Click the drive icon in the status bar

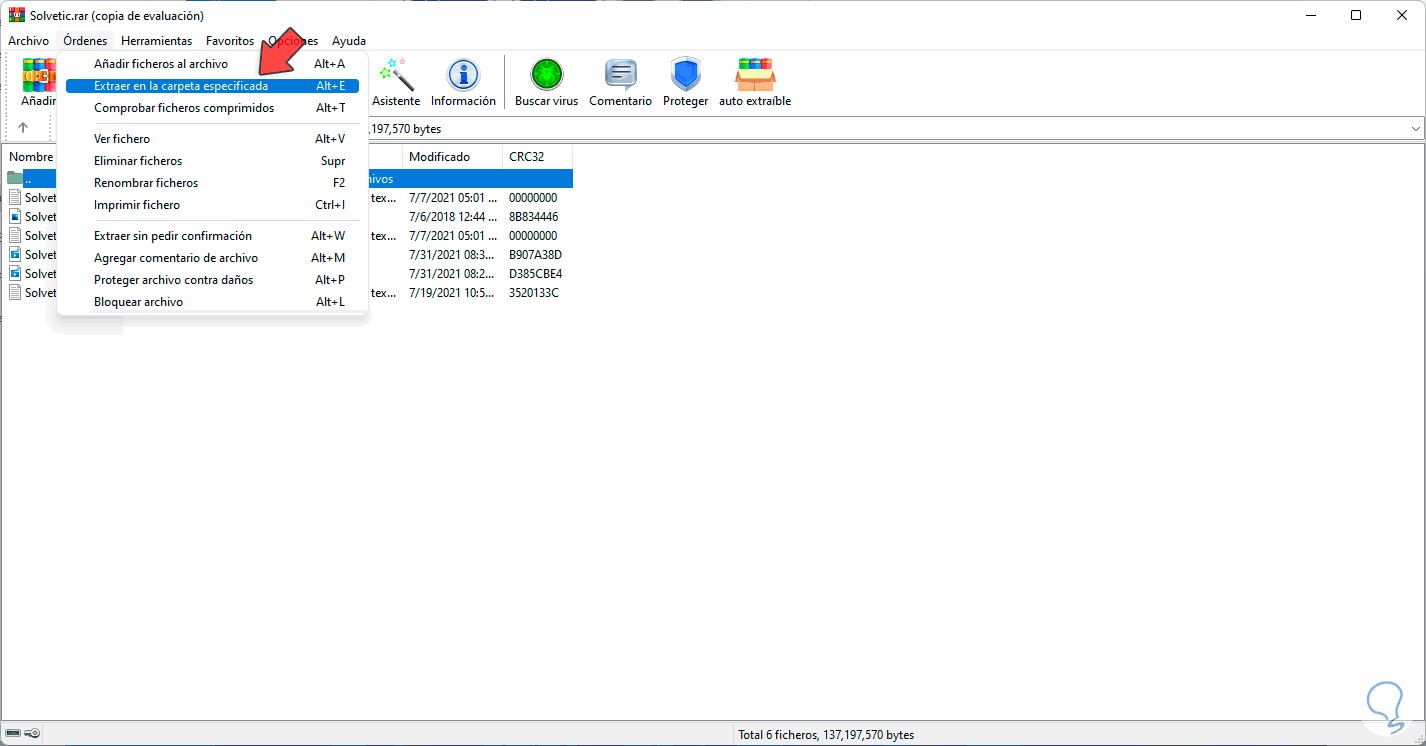pos(14,734)
